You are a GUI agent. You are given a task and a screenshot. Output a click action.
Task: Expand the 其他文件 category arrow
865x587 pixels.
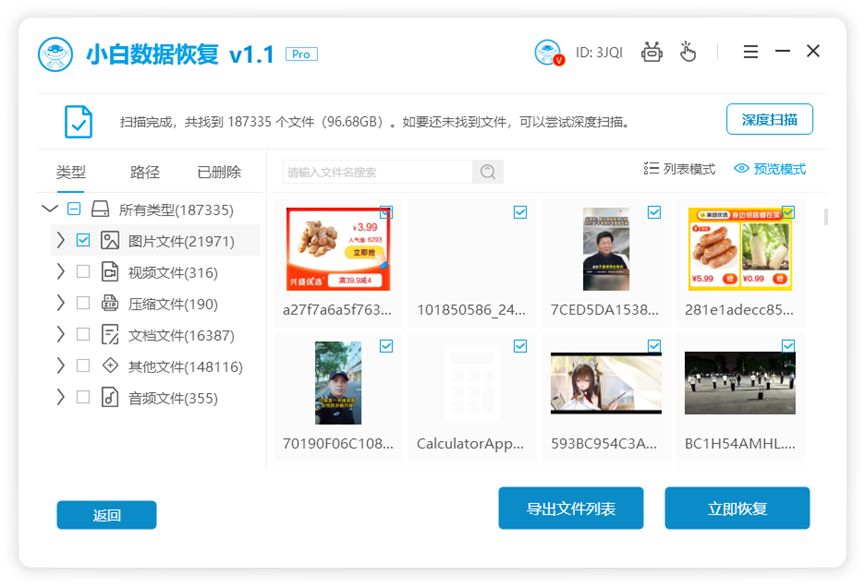pos(61,366)
